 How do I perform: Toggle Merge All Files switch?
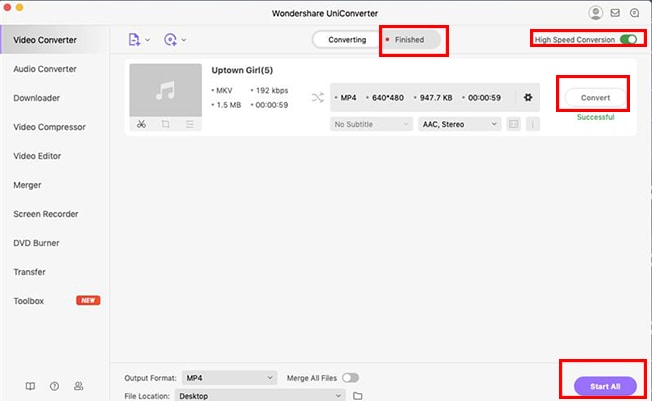tap(350, 378)
